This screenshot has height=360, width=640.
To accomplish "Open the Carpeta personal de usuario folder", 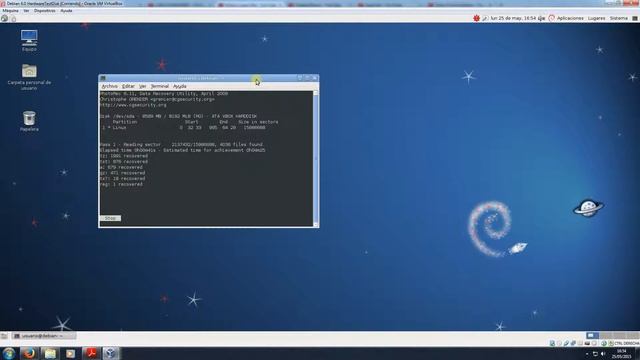I will click(x=29, y=71).
